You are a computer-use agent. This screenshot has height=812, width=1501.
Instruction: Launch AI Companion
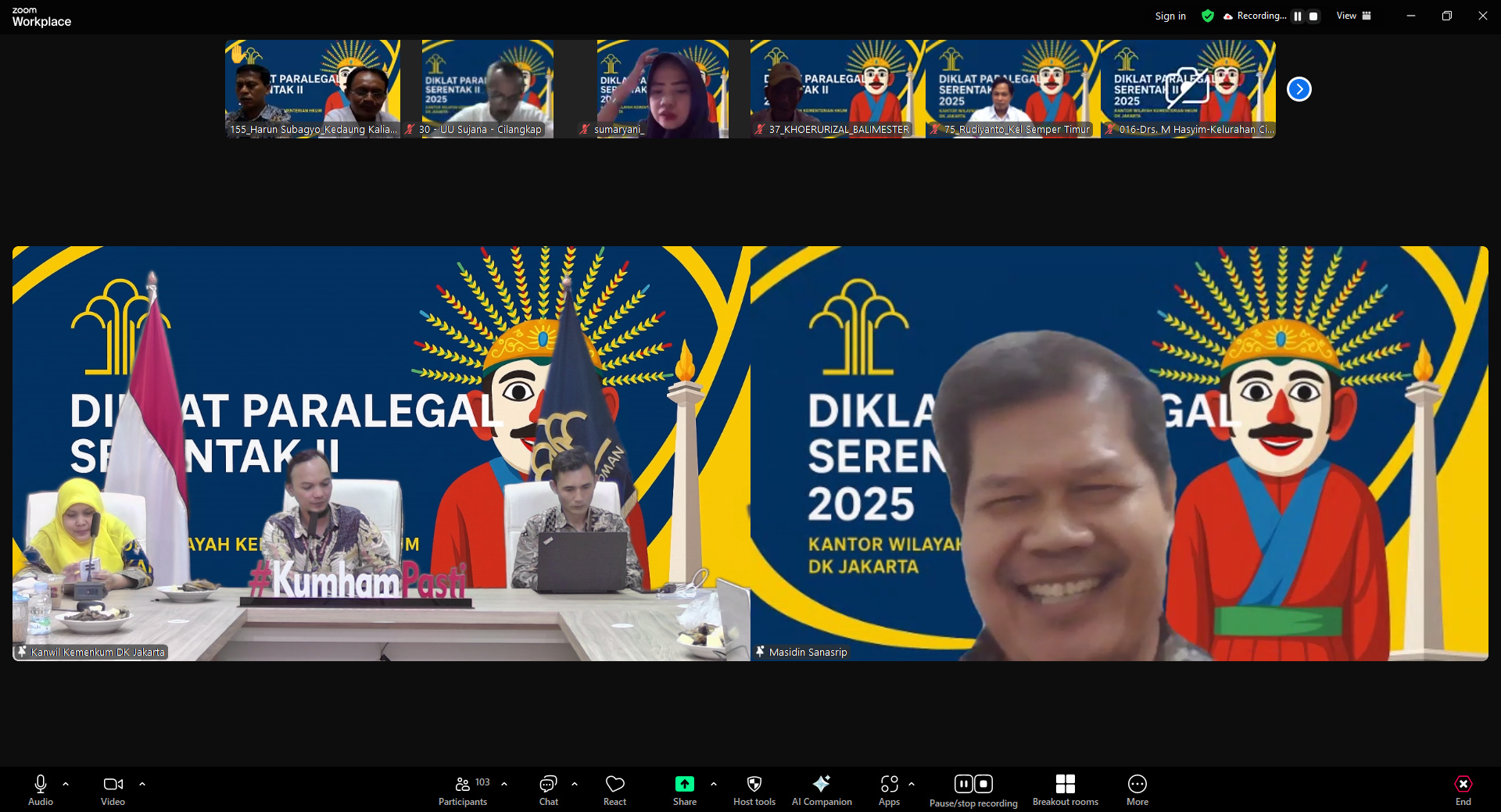(822, 784)
